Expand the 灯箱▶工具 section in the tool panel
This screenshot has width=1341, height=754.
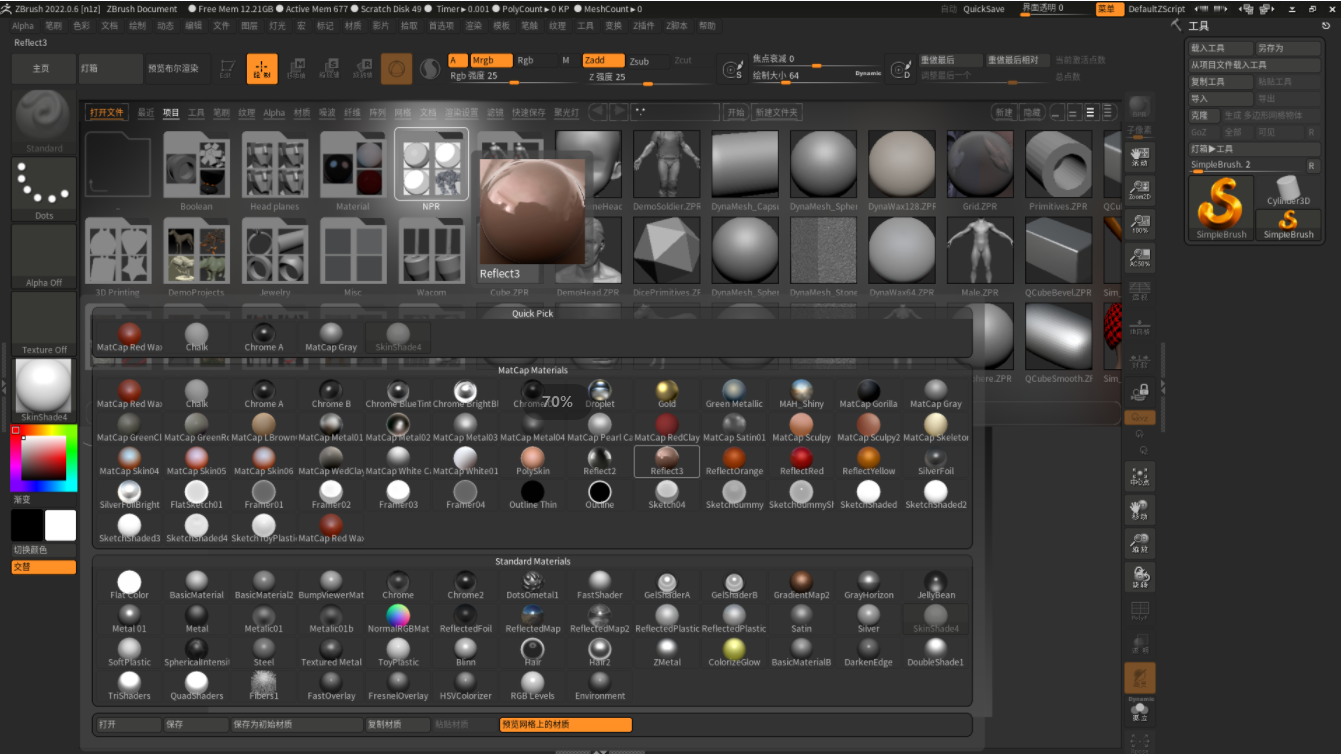(1255, 149)
